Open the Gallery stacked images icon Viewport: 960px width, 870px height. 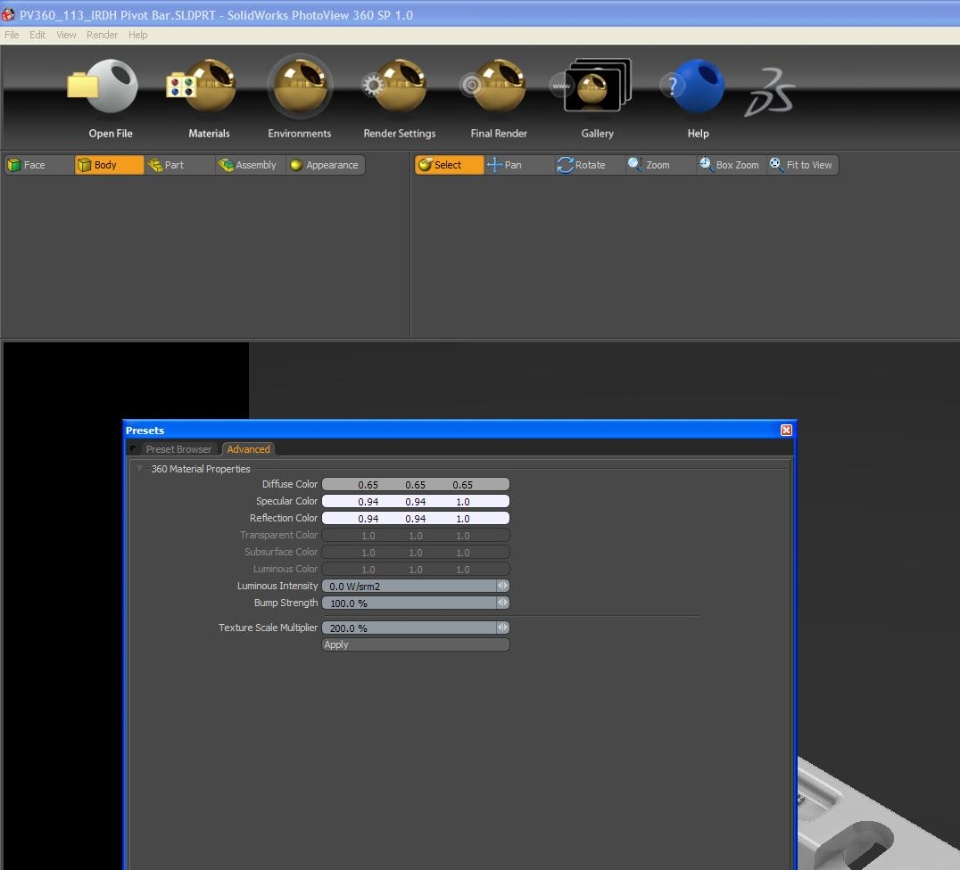click(593, 86)
